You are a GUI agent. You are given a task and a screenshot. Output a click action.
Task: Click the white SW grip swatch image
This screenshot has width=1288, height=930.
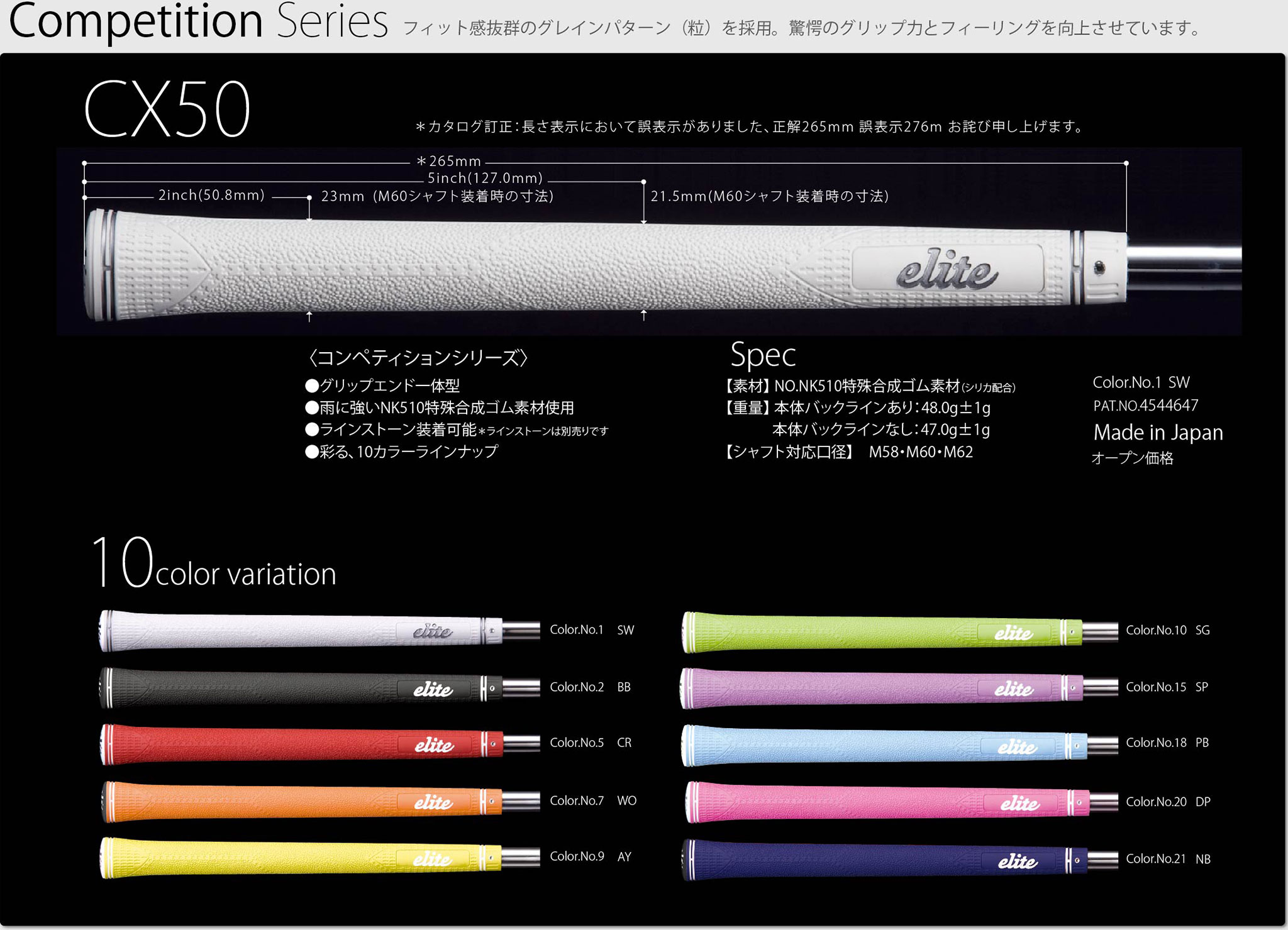tap(319, 630)
